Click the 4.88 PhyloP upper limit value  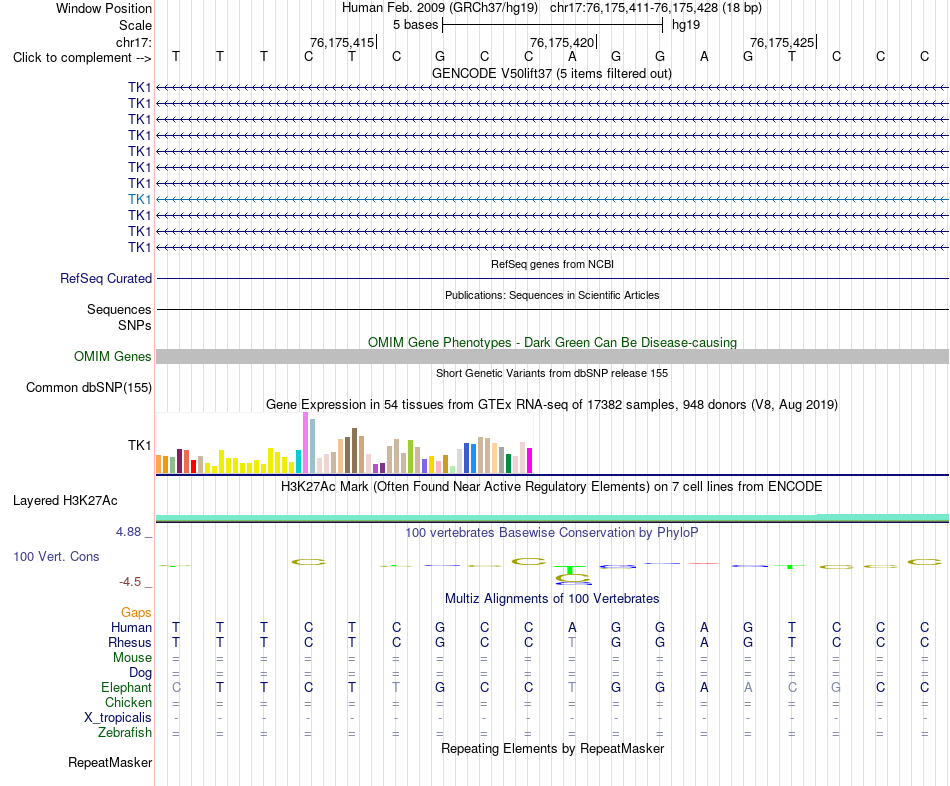click(128, 532)
